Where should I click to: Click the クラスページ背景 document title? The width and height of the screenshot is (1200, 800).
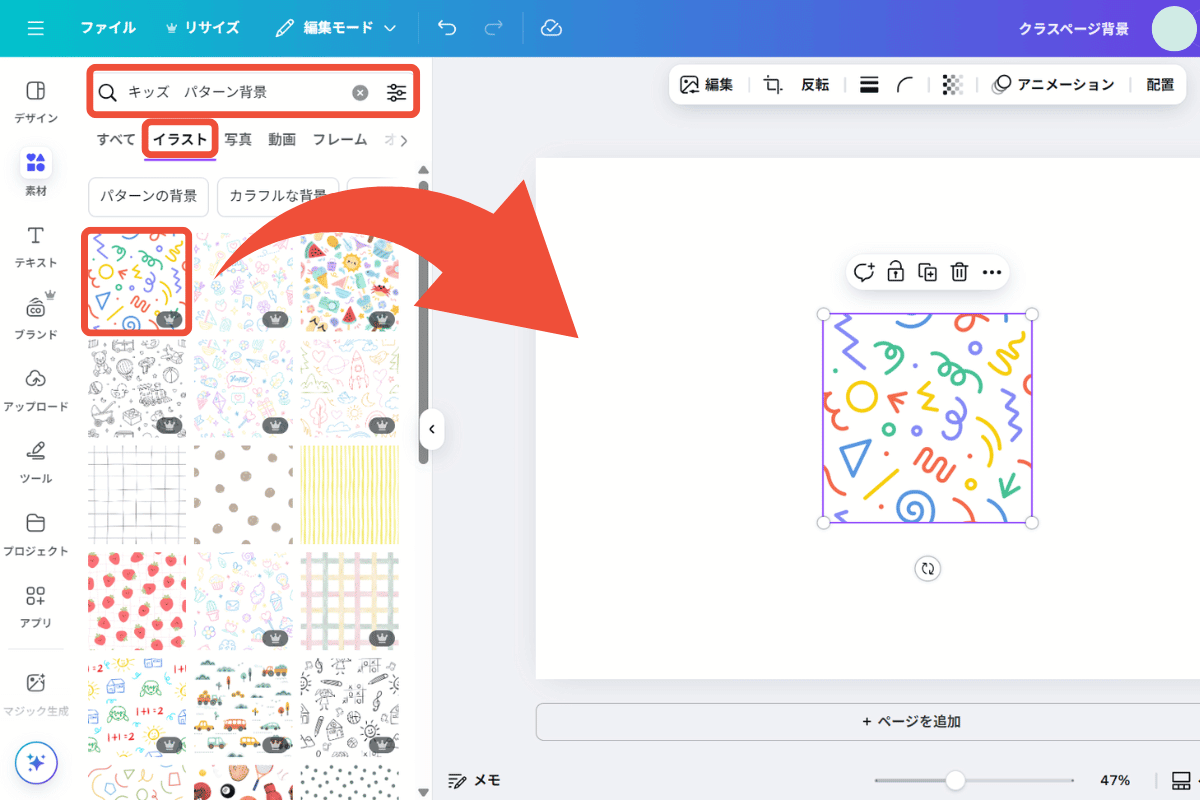1074,28
